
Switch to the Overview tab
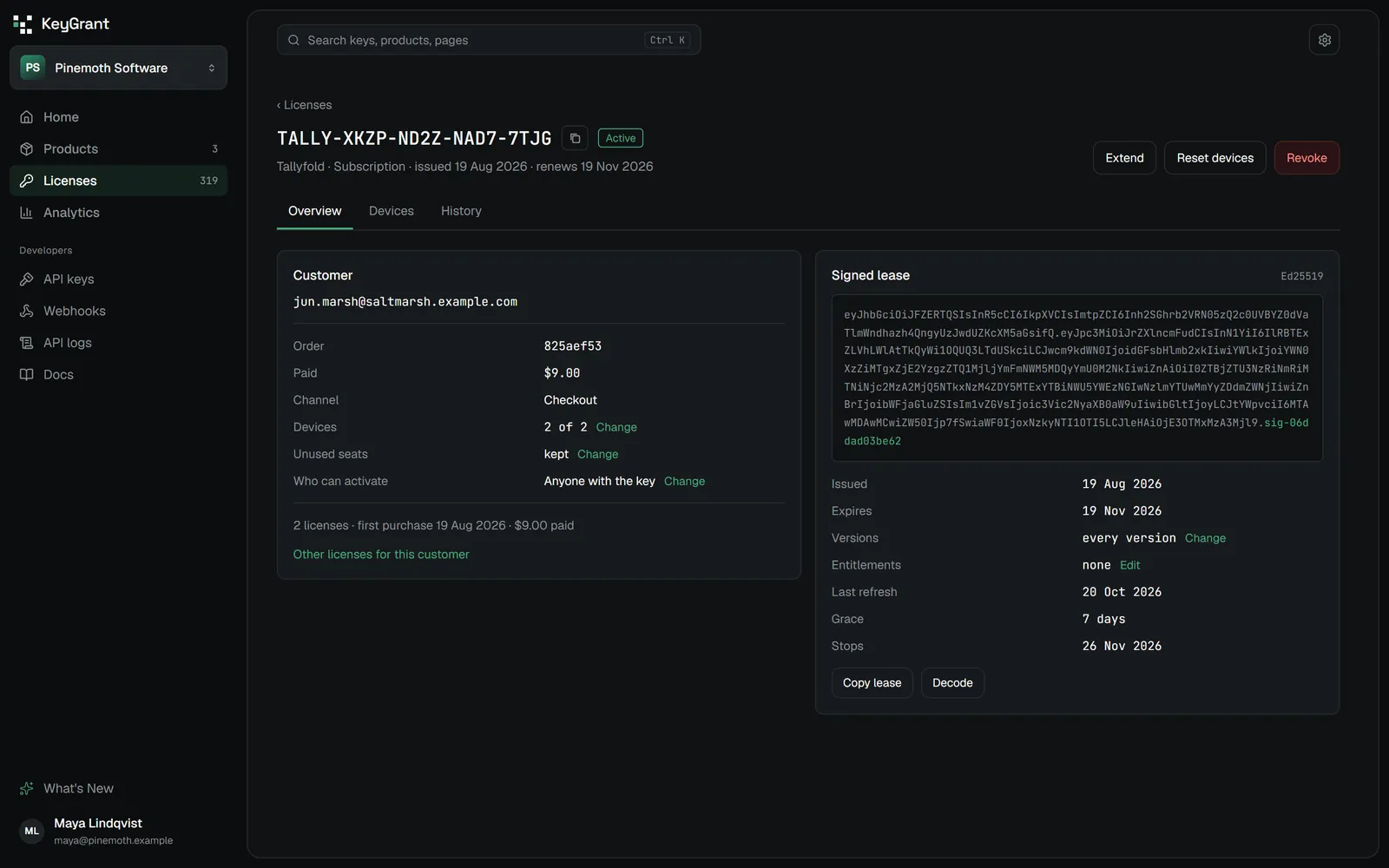coord(314,211)
